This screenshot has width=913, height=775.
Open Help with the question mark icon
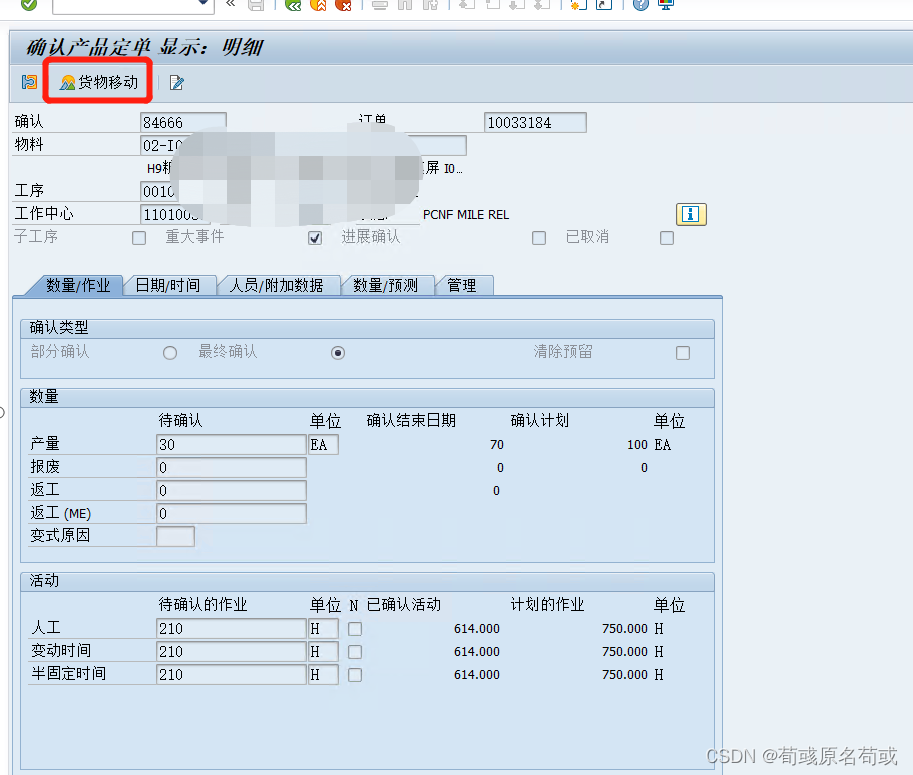(640, 5)
